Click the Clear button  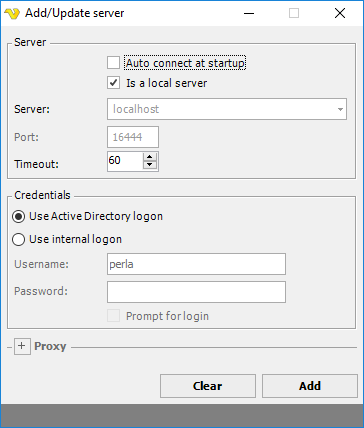[208, 386]
